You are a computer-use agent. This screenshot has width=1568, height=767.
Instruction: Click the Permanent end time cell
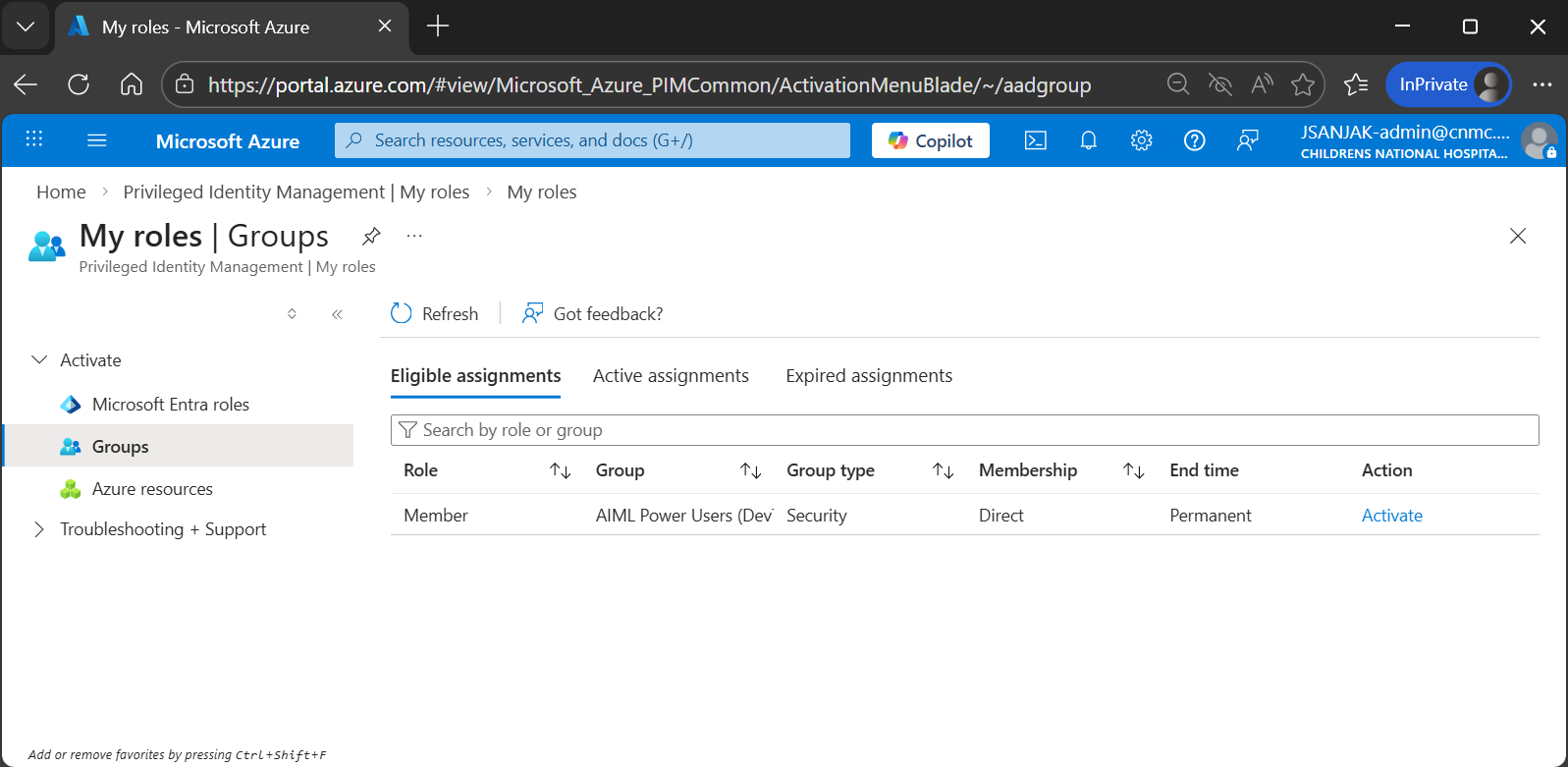point(1211,516)
